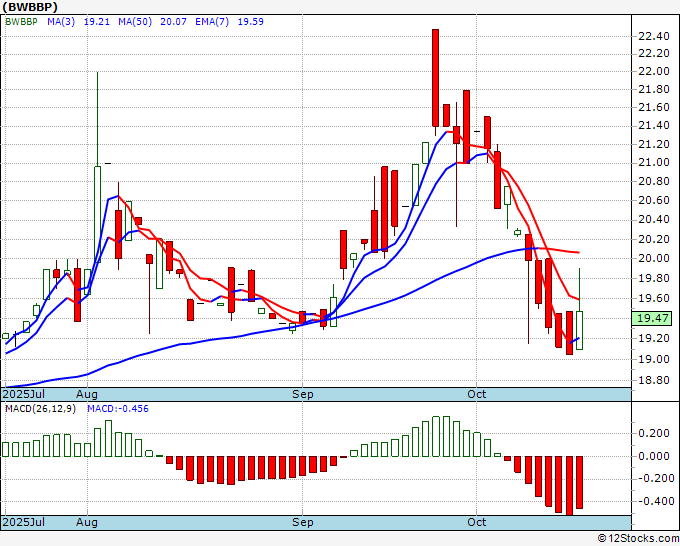Click the 0.000 MACD axis label
Screen dimensions: 680x546
(x=654, y=456)
